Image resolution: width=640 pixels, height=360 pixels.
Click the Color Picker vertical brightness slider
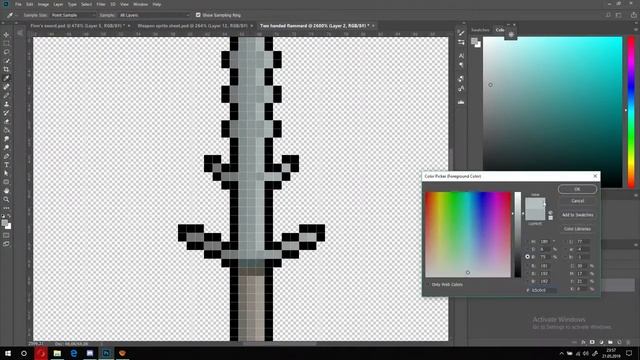[518, 235]
